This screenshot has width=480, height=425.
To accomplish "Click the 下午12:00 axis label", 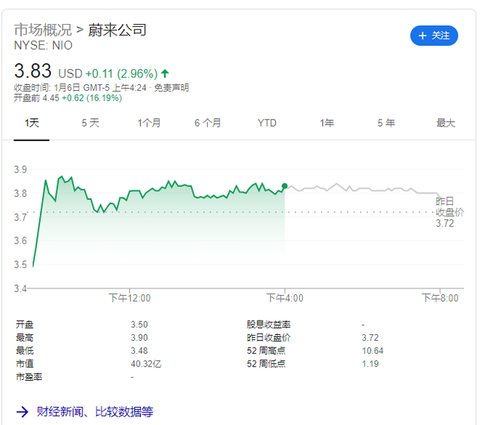I will [x=130, y=298].
